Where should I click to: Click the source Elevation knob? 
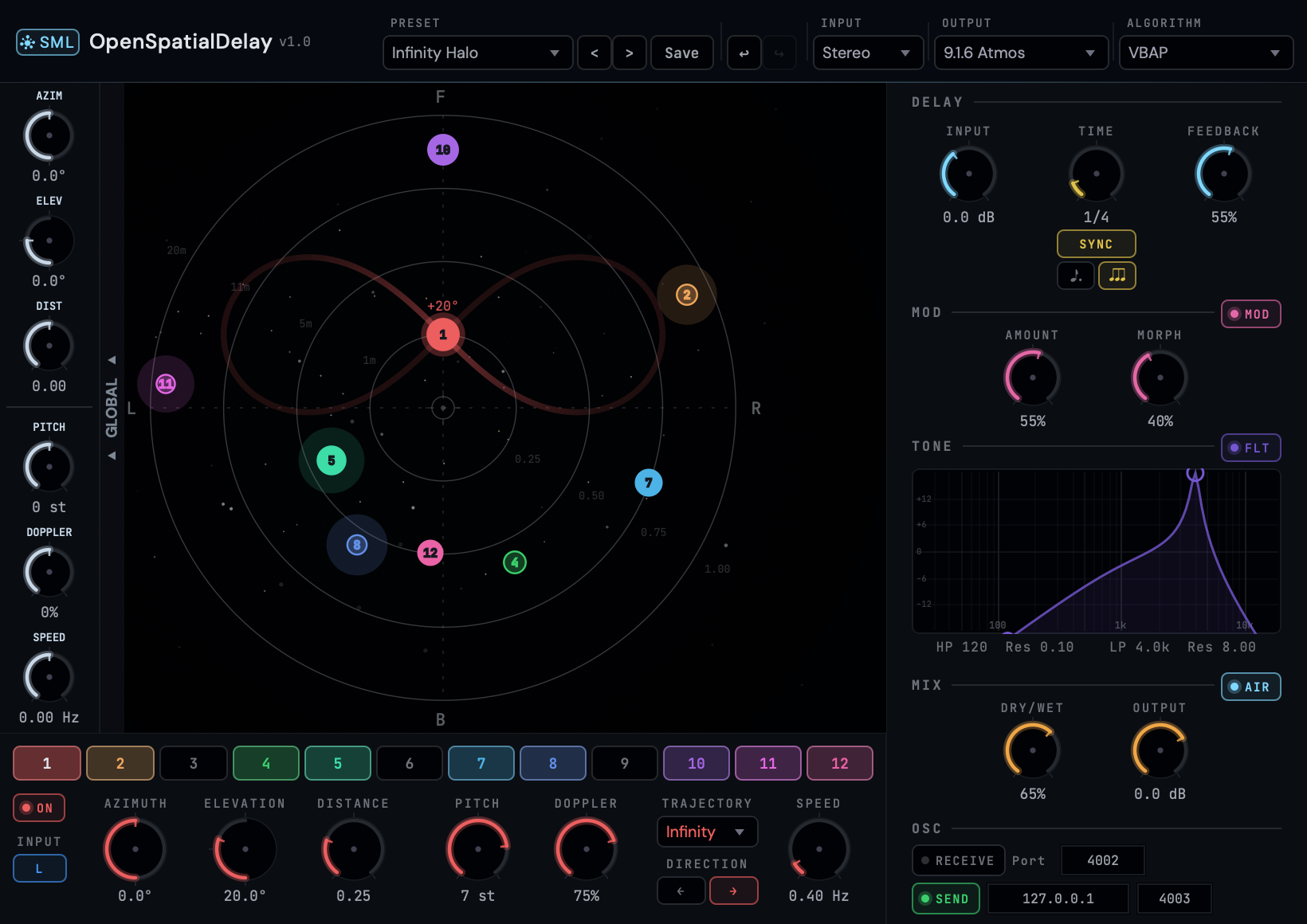coord(245,849)
